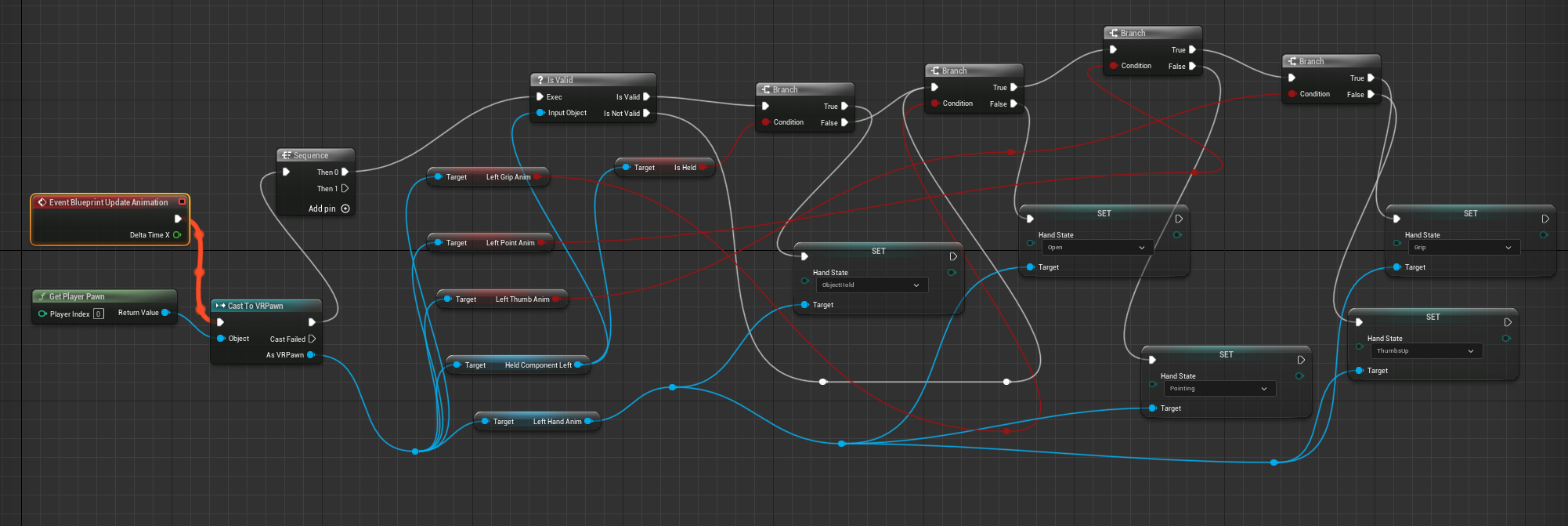Click the Cast Failed exec pin
Image resolution: width=1568 pixels, height=526 pixels.
tap(312, 339)
